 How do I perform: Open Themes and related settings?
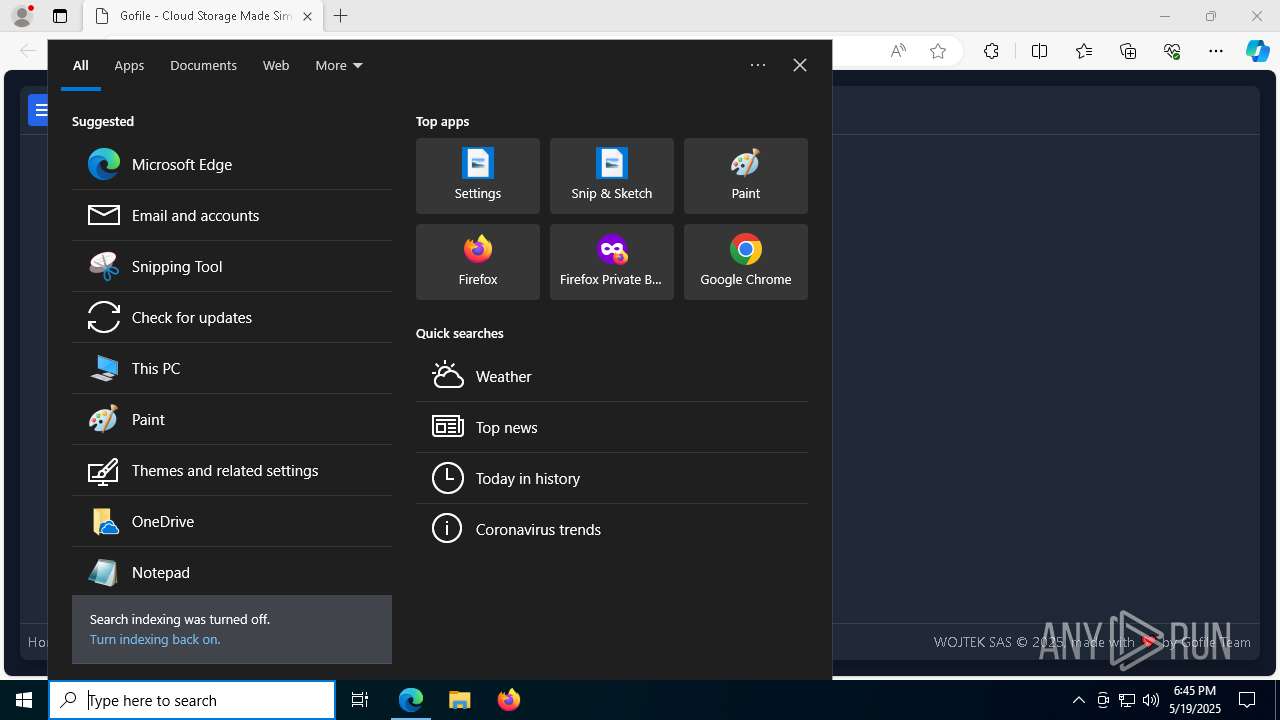[232, 470]
